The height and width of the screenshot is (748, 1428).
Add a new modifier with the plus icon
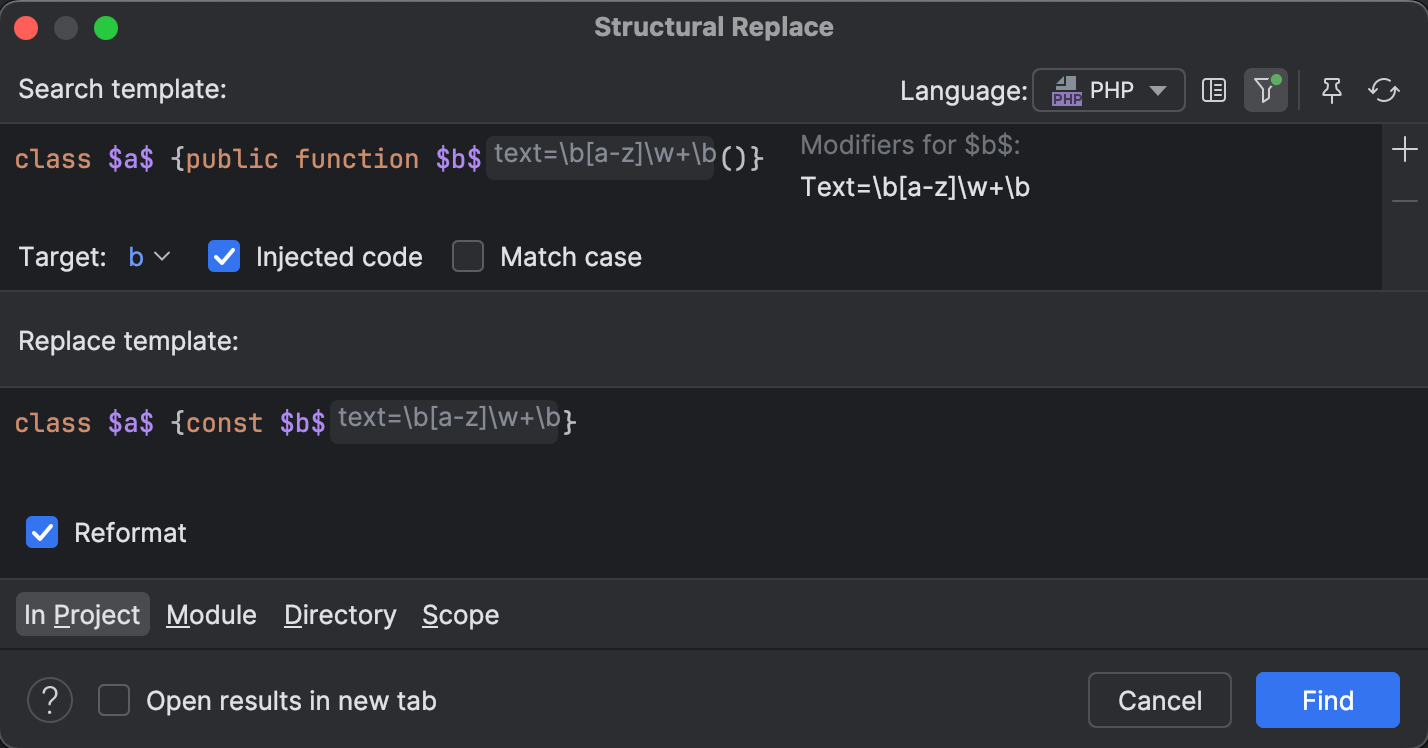coord(1404,148)
